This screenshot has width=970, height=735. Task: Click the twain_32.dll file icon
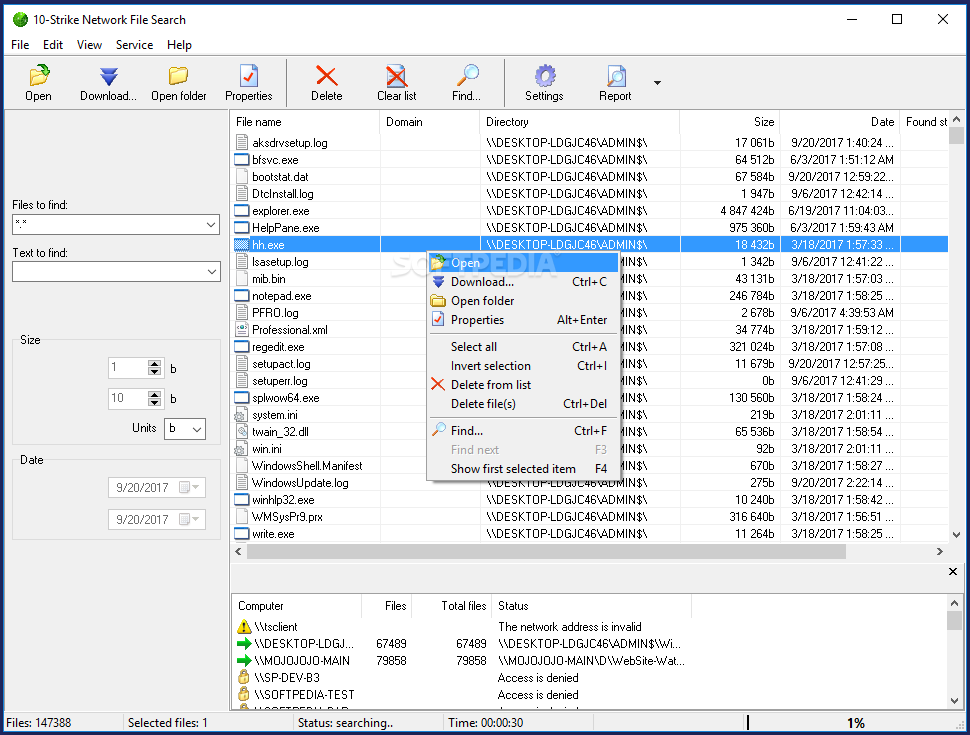pos(242,432)
